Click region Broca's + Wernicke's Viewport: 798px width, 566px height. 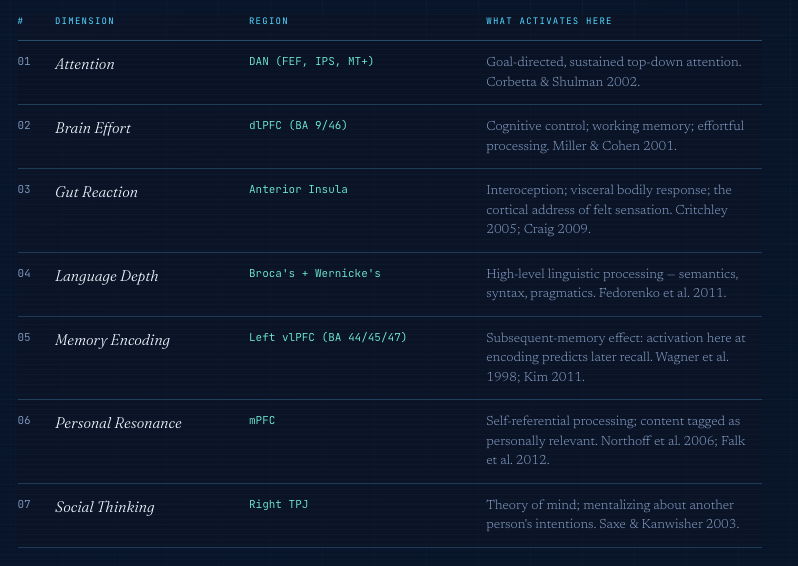315,273
